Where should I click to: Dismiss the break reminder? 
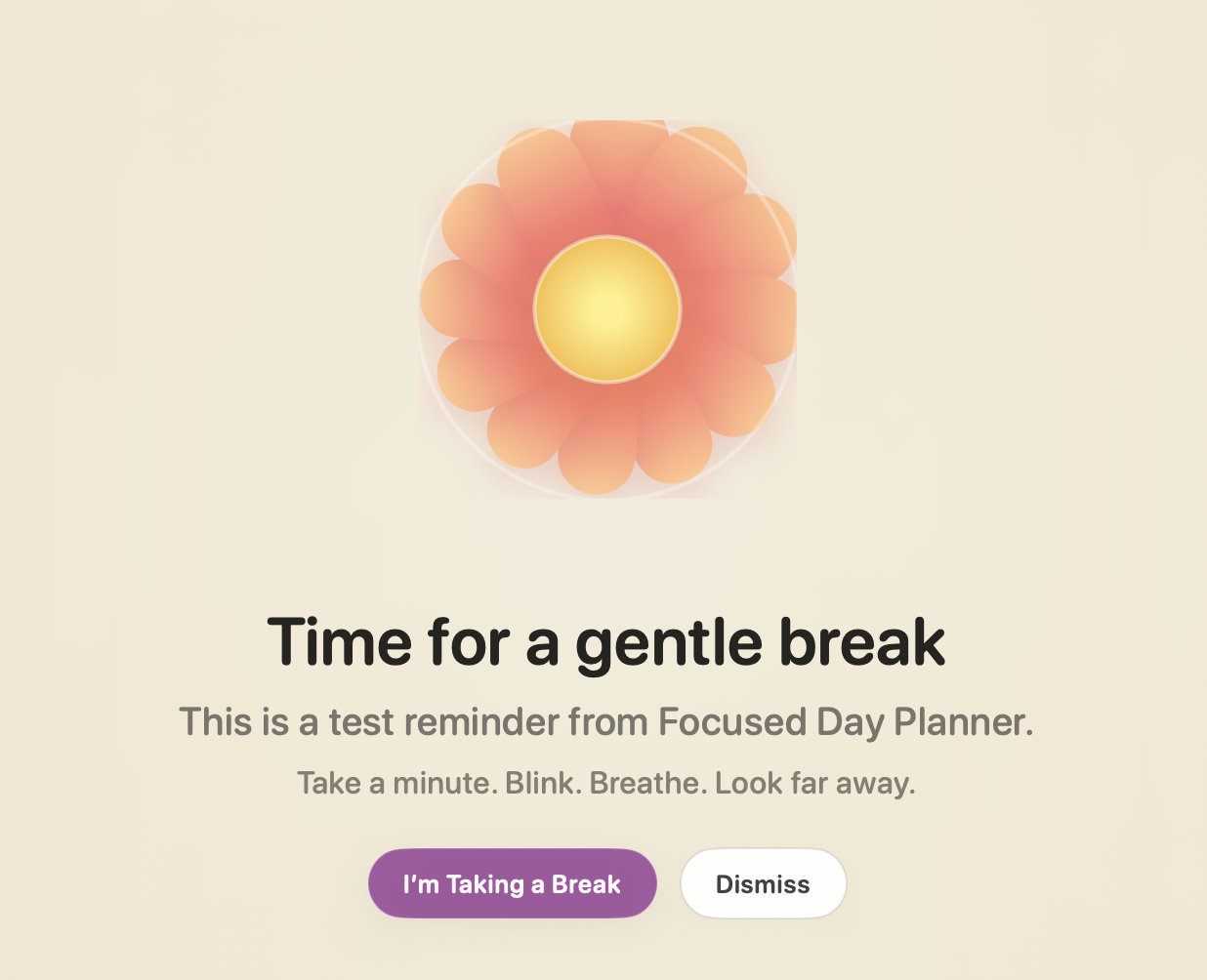click(763, 883)
